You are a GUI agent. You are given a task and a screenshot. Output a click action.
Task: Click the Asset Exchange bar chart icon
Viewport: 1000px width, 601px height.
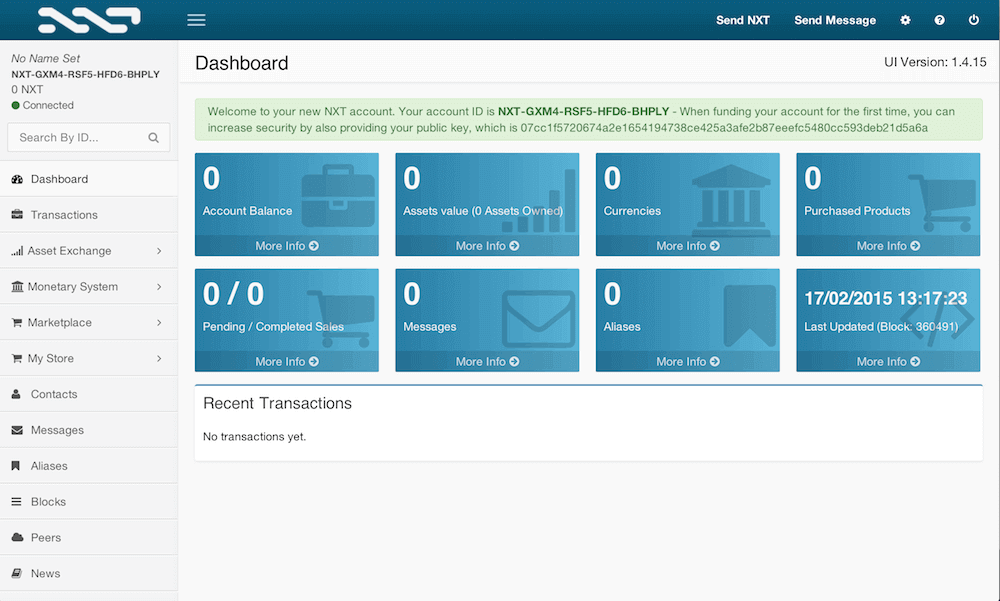(17, 251)
